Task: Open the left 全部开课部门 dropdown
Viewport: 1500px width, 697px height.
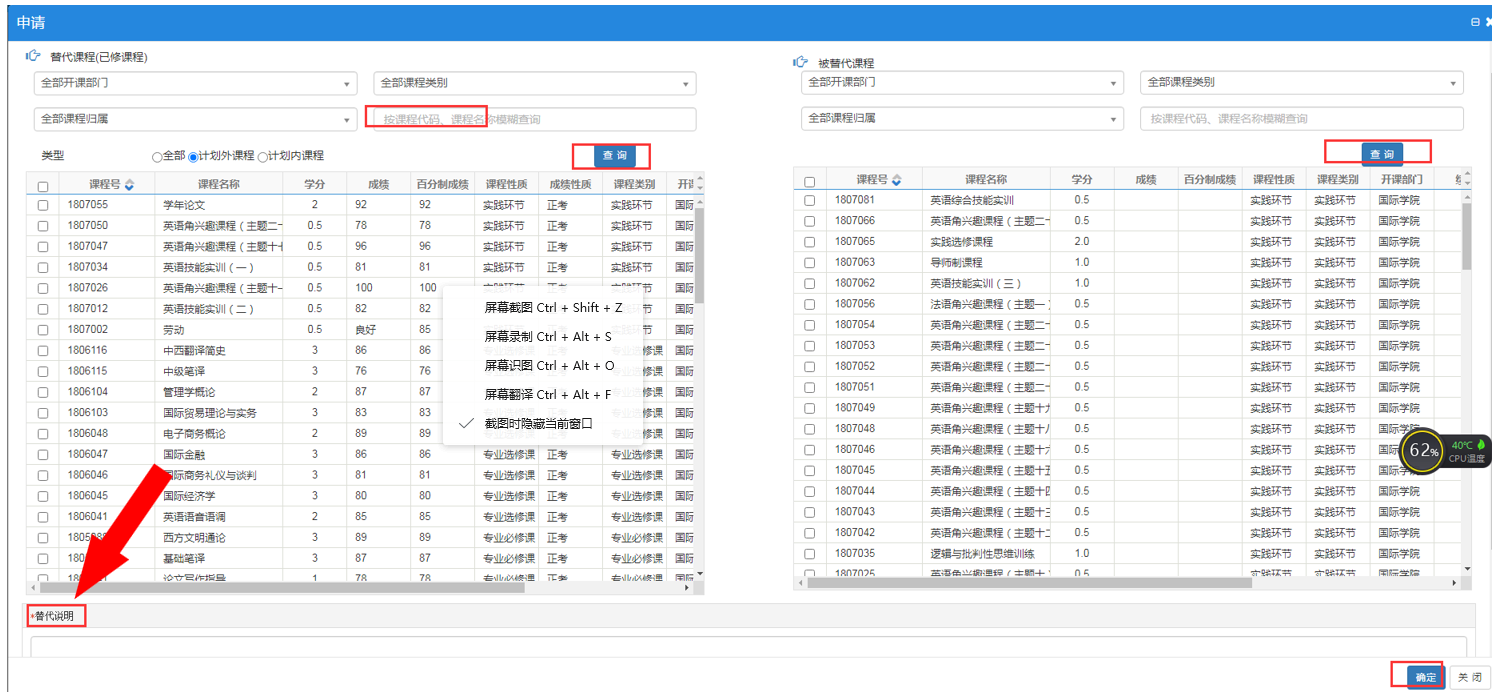Action: [195, 83]
